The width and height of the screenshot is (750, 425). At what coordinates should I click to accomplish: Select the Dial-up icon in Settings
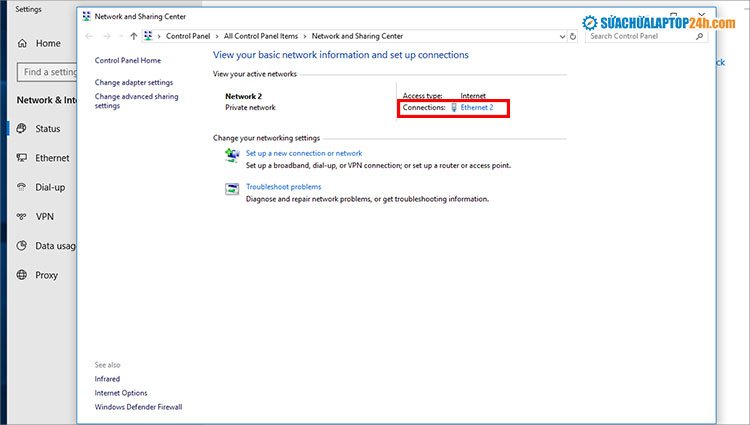click(22, 187)
